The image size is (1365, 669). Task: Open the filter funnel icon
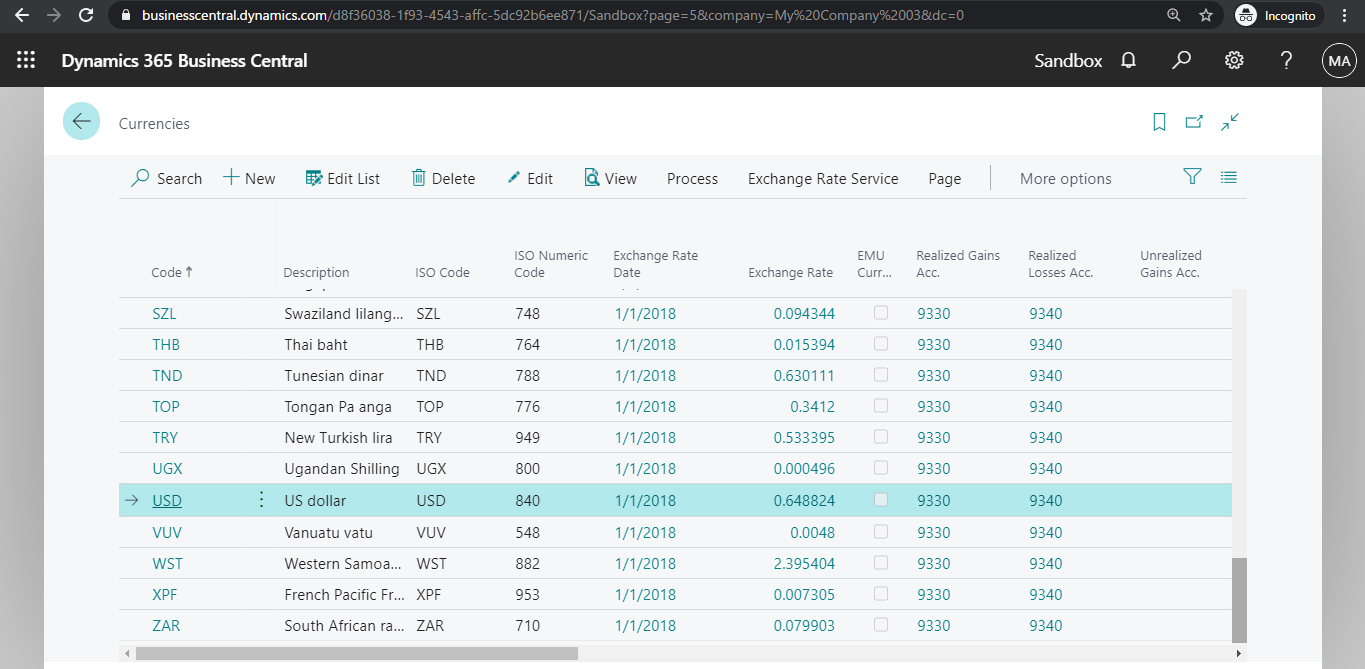click(x=1192, y=176)
